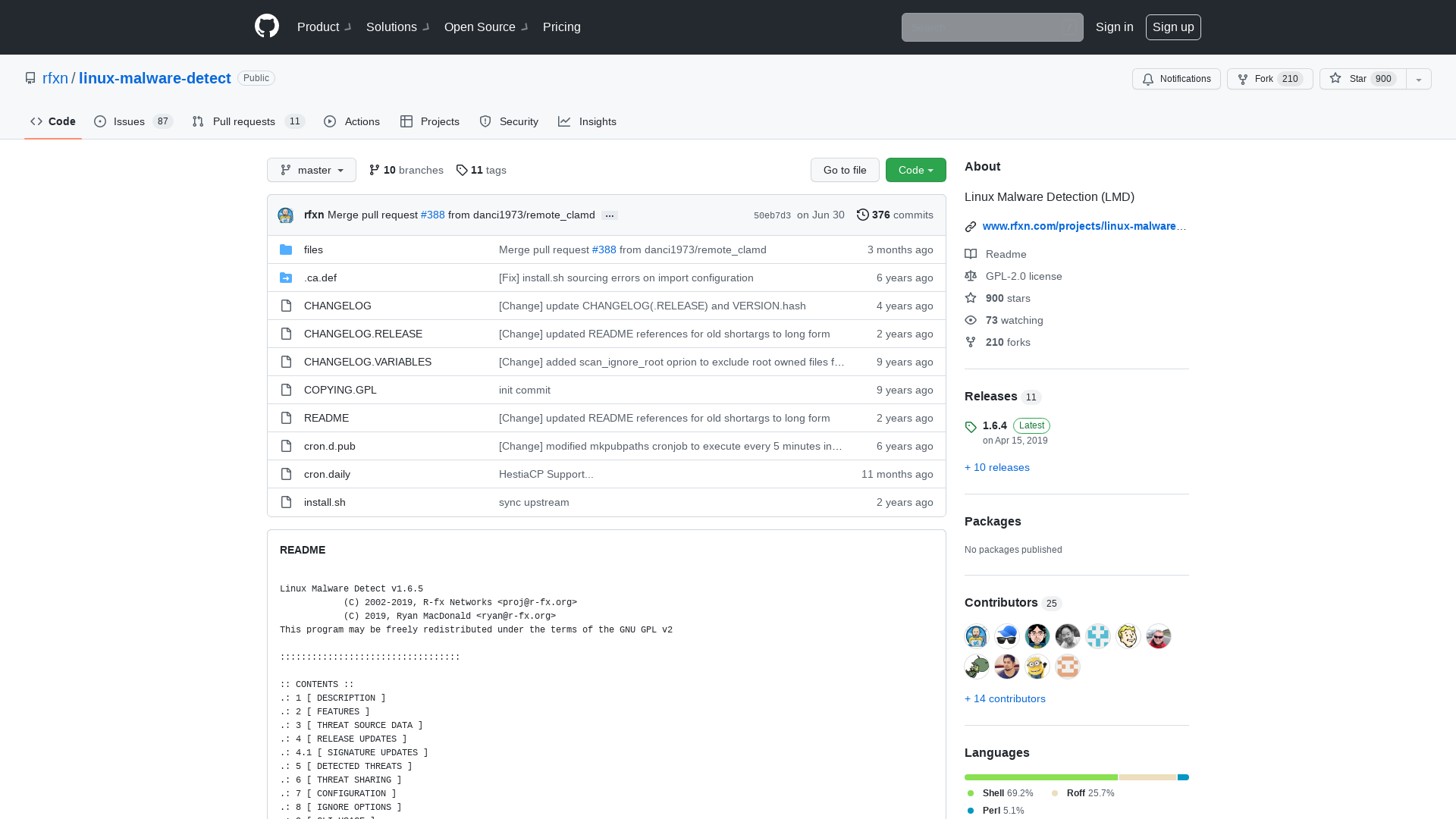
Task: Open the install.sh file
Action: (x=325, y=502)
